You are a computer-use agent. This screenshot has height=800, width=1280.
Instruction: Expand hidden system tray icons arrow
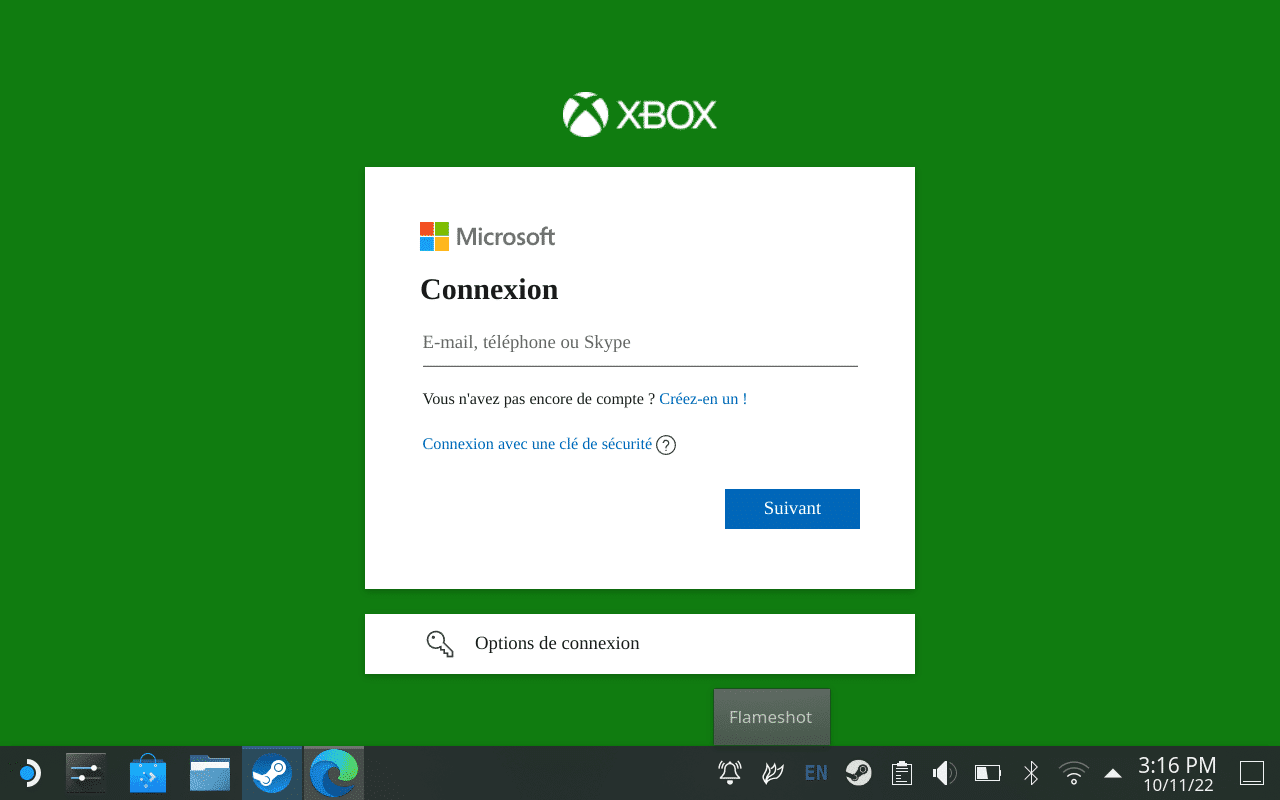point(1113,773)
